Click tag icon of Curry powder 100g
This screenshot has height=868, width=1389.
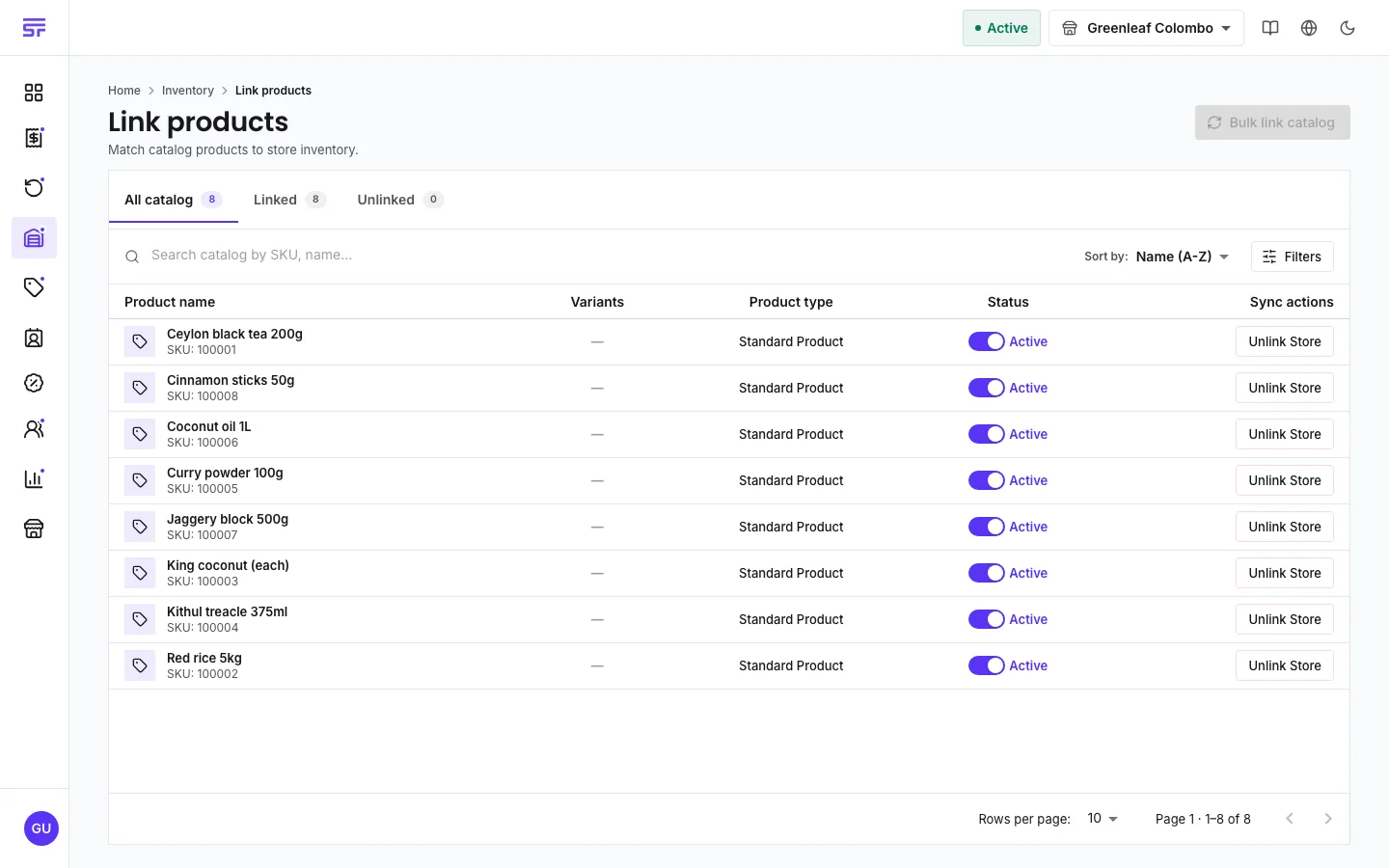pos(140,480)
